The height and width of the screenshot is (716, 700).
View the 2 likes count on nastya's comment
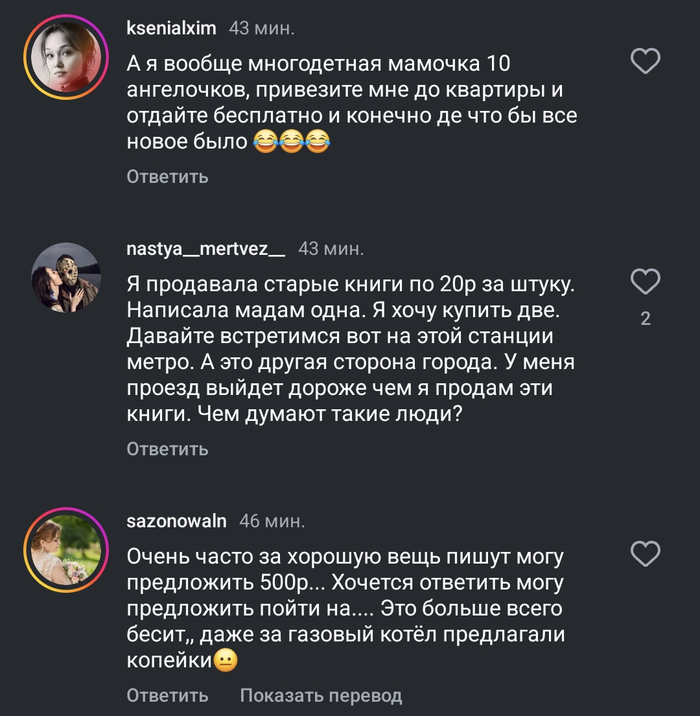coord(645,320)
